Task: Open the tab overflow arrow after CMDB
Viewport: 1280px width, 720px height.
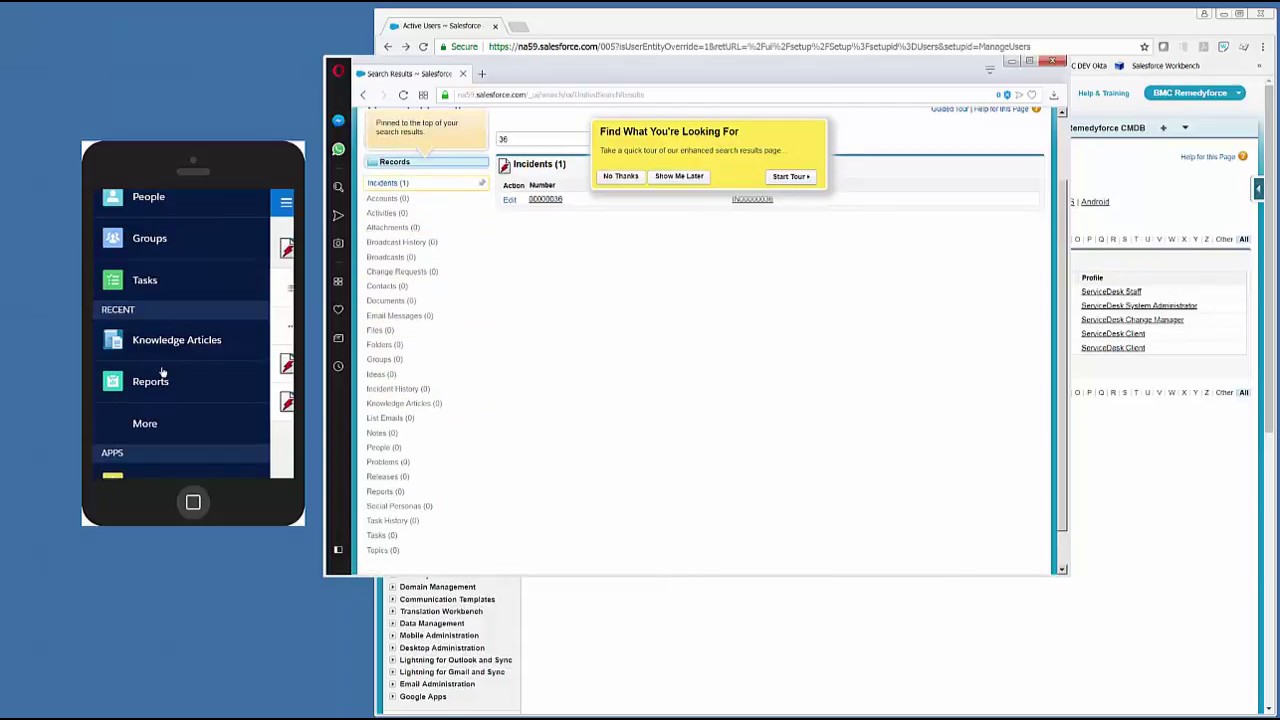Action: coord(1185,128)
